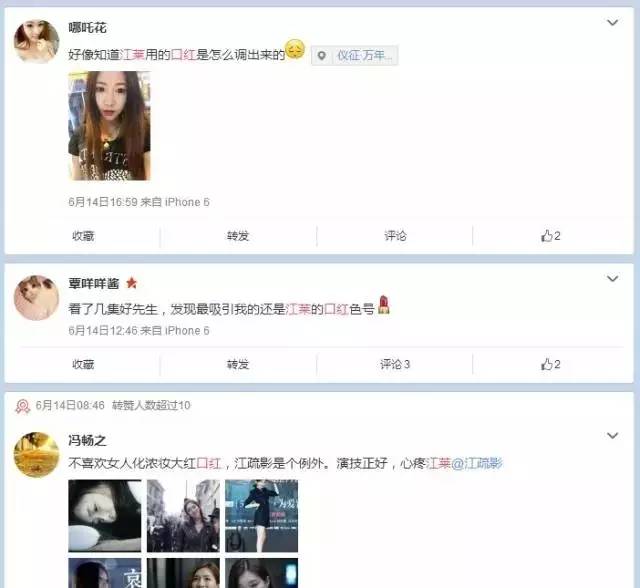Open 评论 3 on 蕈咩咩酱's post
Viewport: 640px width, 588px height.
(x=395, y=364)
